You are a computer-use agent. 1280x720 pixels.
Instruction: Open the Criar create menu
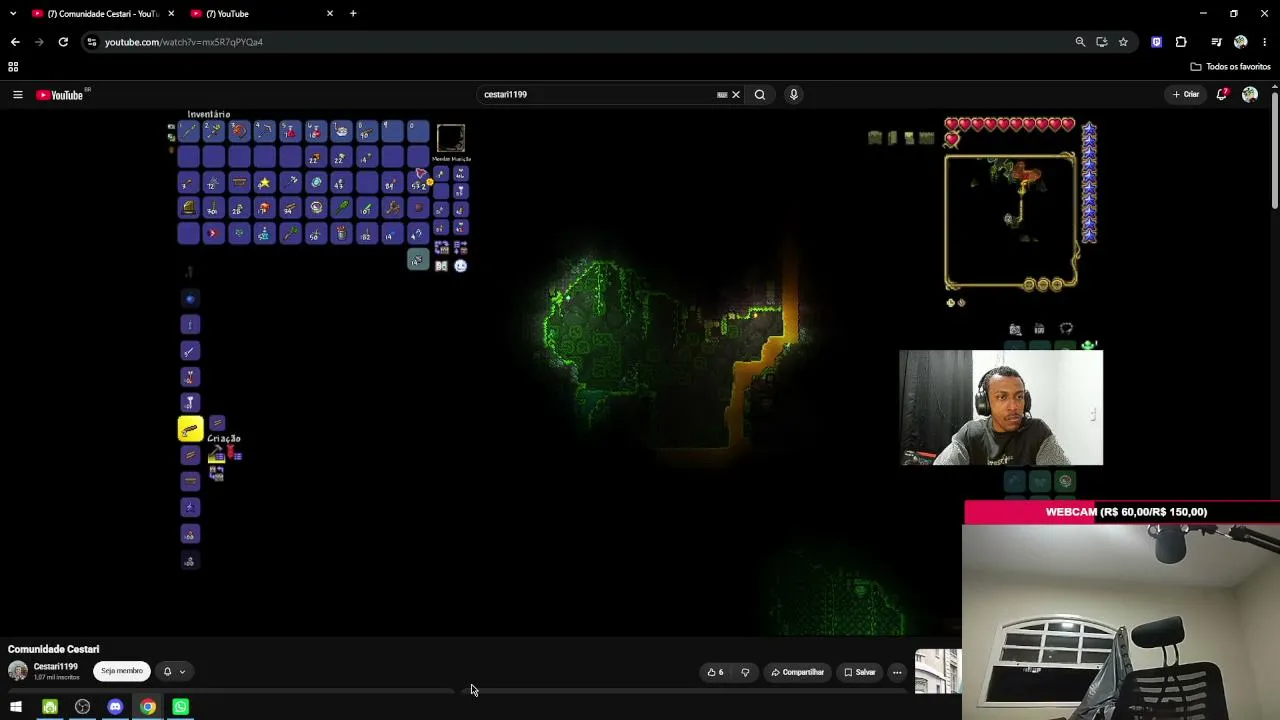1186,94
